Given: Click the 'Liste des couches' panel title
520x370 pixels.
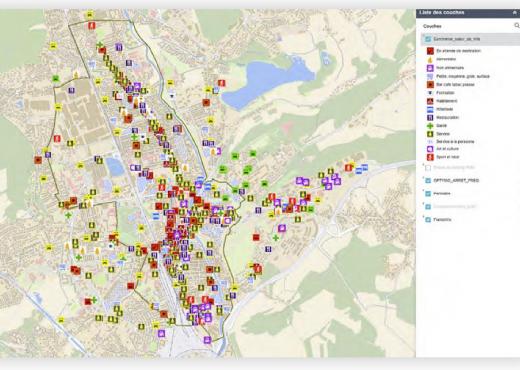Looking at the screenshot, I should (x=442, y=13).
